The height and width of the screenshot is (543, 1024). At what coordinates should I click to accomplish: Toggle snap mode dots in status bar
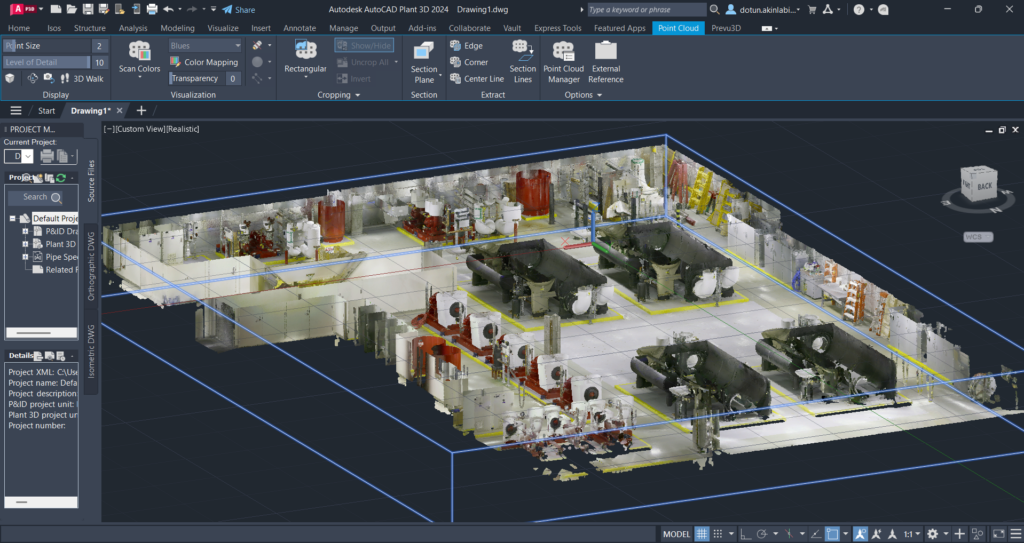(720, 534)
